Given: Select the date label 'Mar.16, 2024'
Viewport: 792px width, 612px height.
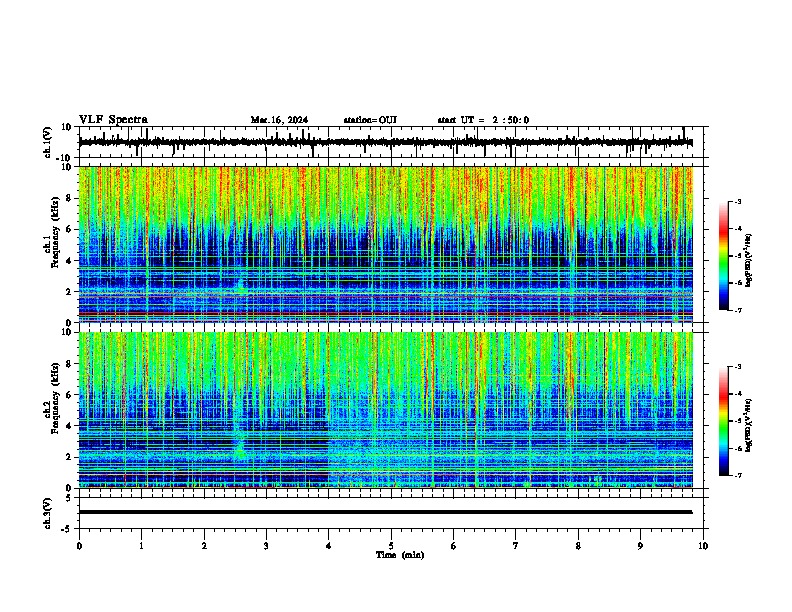Looking at the screenshot, I should [279, 120].
